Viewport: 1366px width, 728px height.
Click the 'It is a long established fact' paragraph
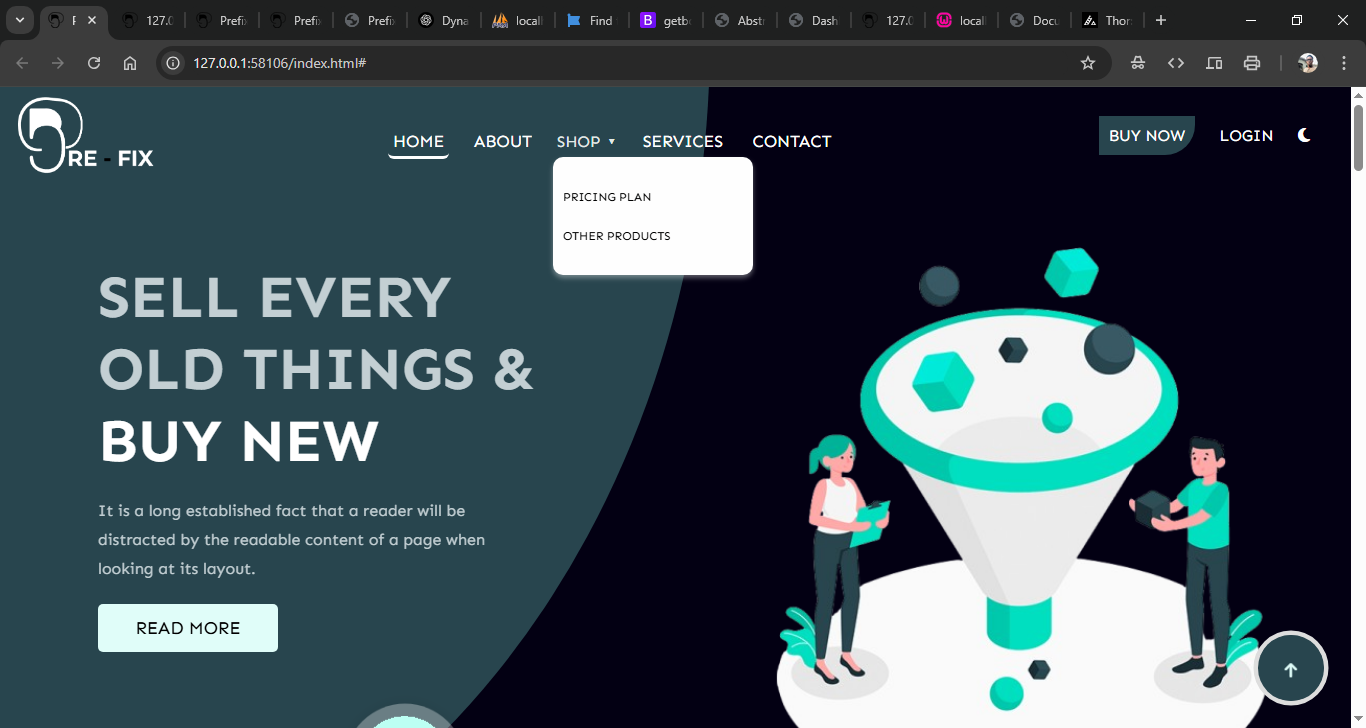tap(292, 540)
